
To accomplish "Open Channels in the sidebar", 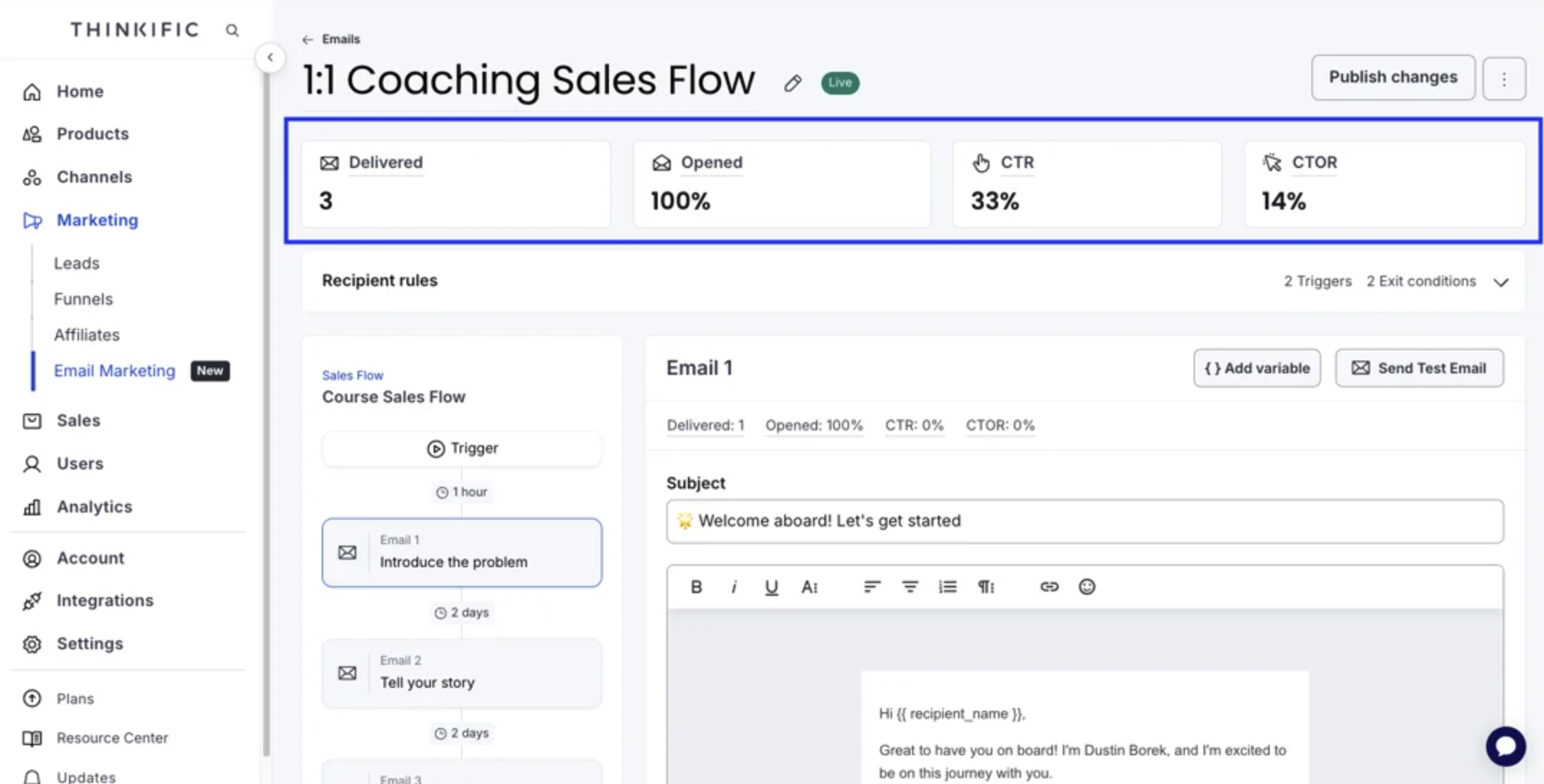I will coord(94,177).
